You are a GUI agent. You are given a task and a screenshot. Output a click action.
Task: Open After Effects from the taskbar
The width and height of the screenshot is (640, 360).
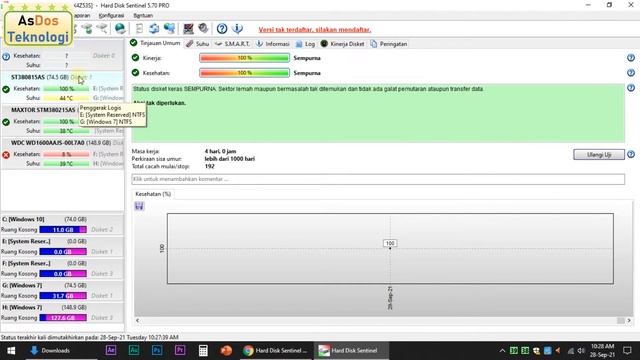[111, 350]
